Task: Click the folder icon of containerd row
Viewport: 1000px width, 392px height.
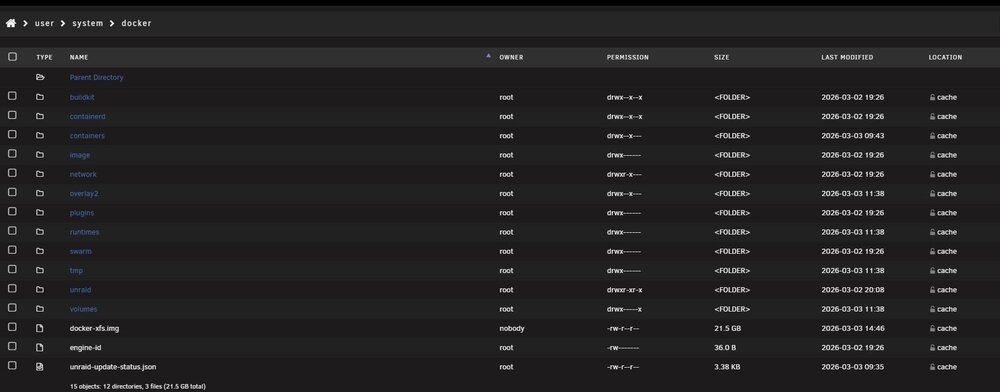Action: pos(40,117)
